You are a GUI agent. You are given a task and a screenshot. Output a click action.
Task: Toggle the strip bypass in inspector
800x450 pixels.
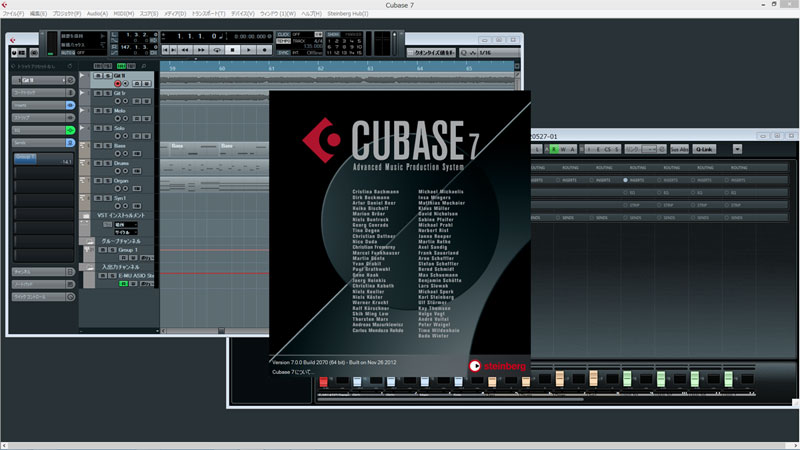(x=70, y=118)
